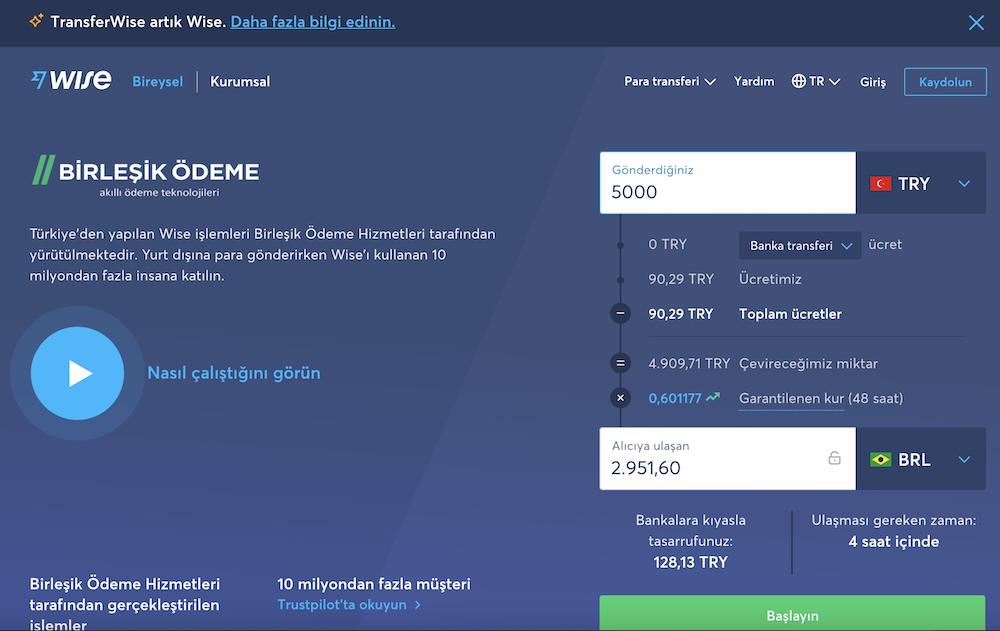Switch to the Kurumsal tab
Screen dimensions: 1000x631
[x=240, y=82]
